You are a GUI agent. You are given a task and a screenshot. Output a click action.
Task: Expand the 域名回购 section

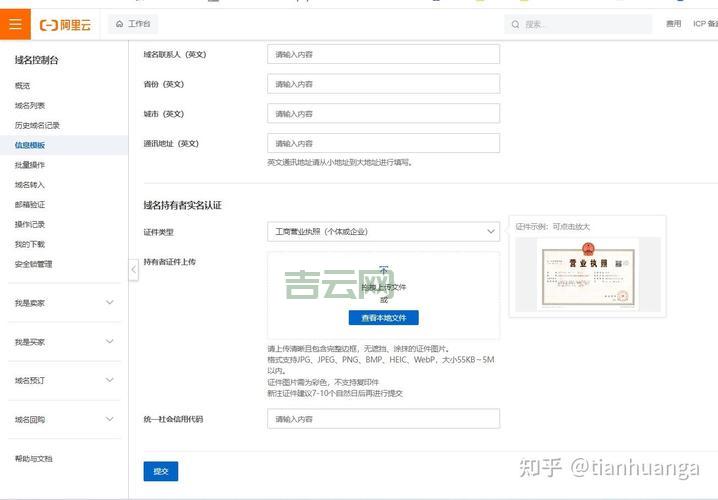(x=64, y=419)
